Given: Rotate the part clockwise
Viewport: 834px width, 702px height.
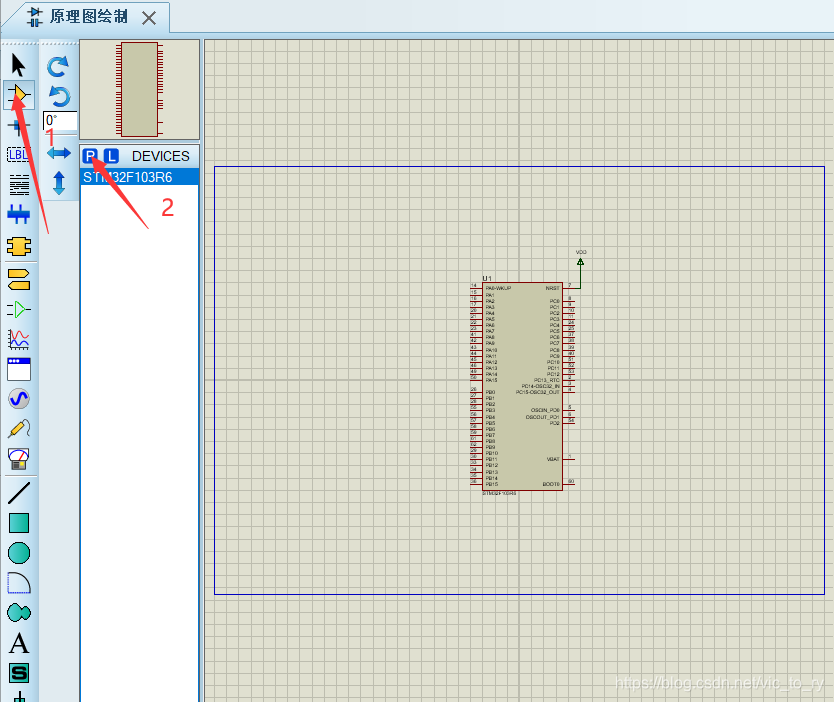Looking at the screenshot, I should click(59, 67).
